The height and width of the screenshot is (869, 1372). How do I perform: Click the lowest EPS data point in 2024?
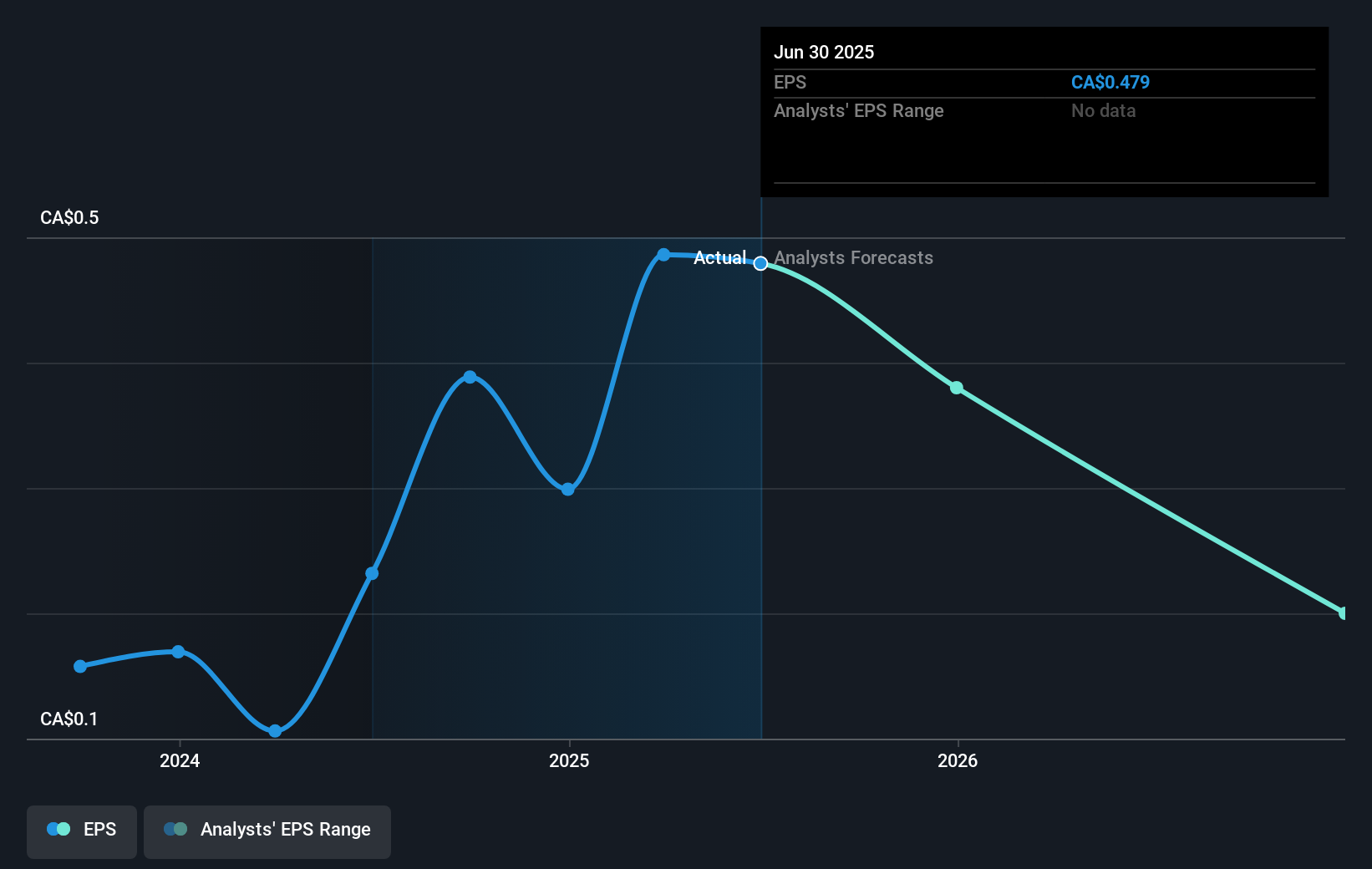(x=275, y=731)
